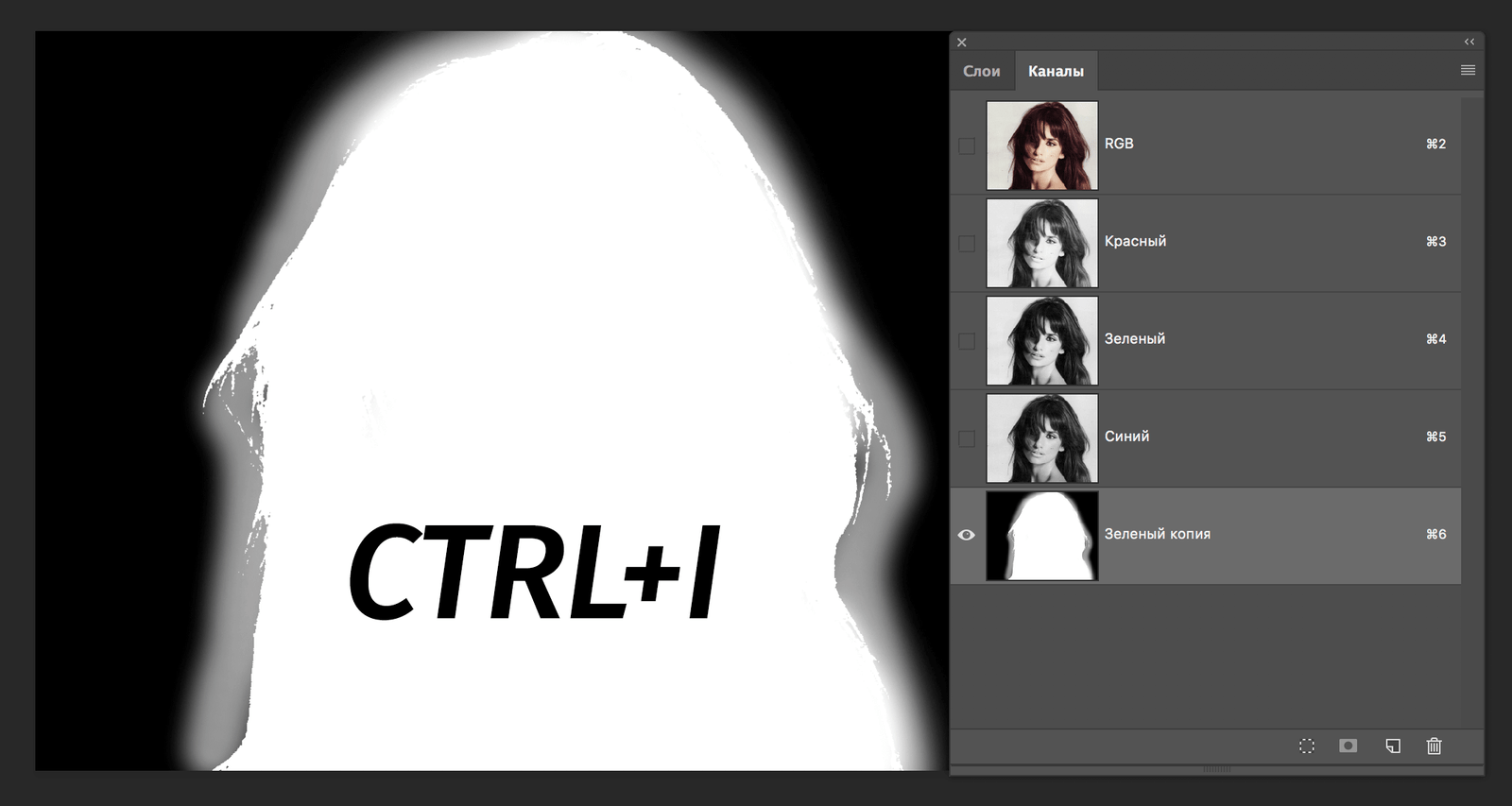This screenshot has width=1512, height=806.
Task: Hide the Зеленый копия channel eye
Action: click(x=967, y=535)
